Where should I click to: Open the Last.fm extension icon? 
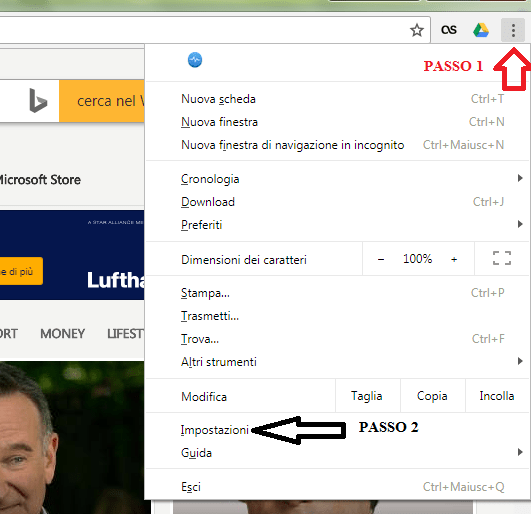click(449, 30)
